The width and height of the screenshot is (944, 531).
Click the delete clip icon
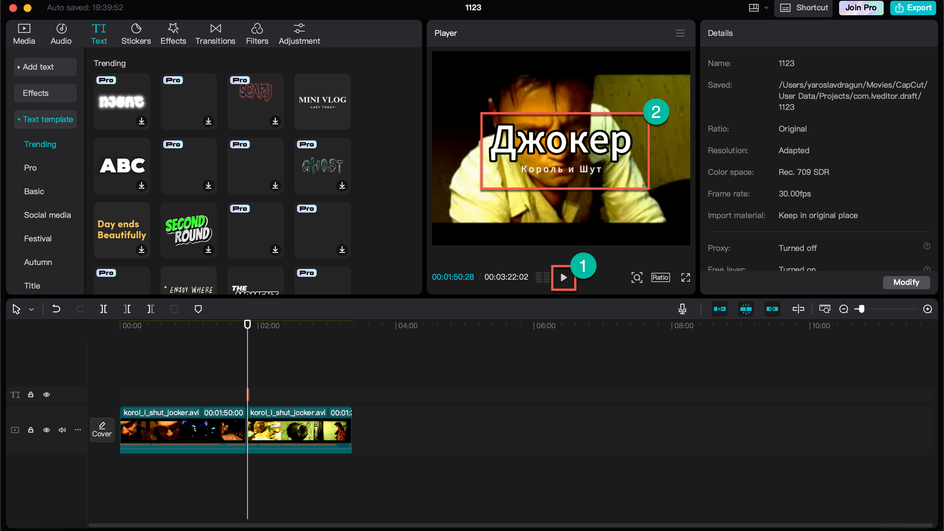[x=174, y=309]
